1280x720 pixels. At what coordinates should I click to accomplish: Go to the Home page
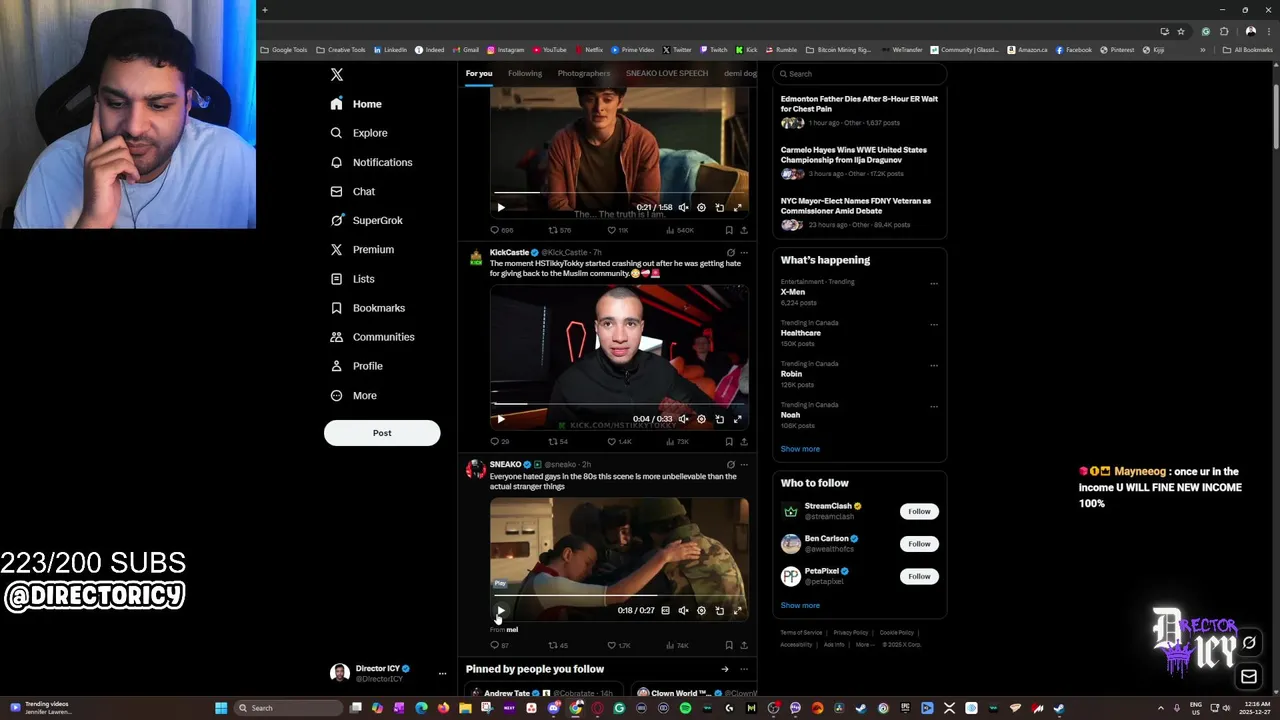pos(356,104)
